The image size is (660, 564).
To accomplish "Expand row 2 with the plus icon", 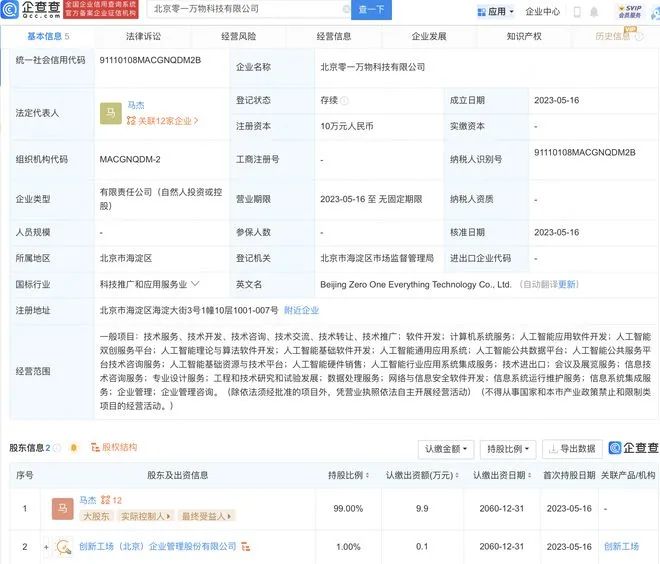I will pyautogui.click(x=46, y=547).
